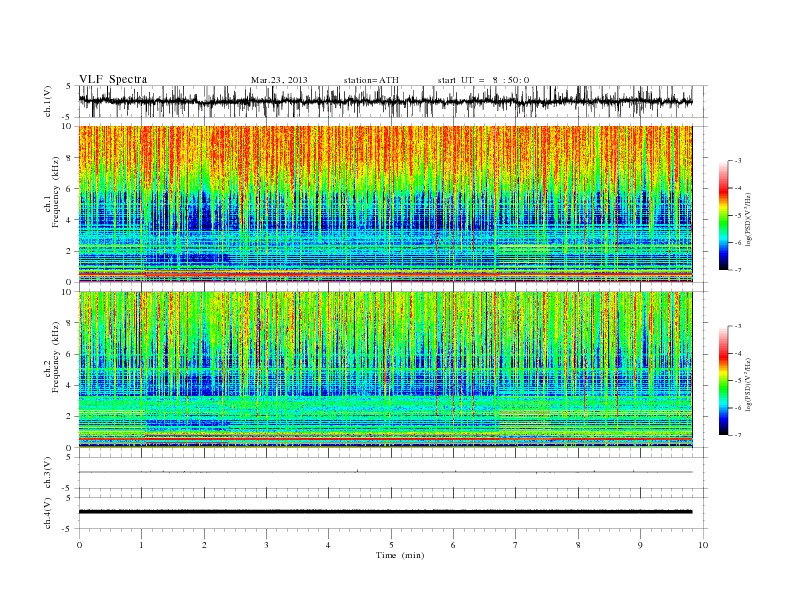792x612 pixels.
Task: Click the "0" tick on the time axis
Action: click(x=79, y=545)
